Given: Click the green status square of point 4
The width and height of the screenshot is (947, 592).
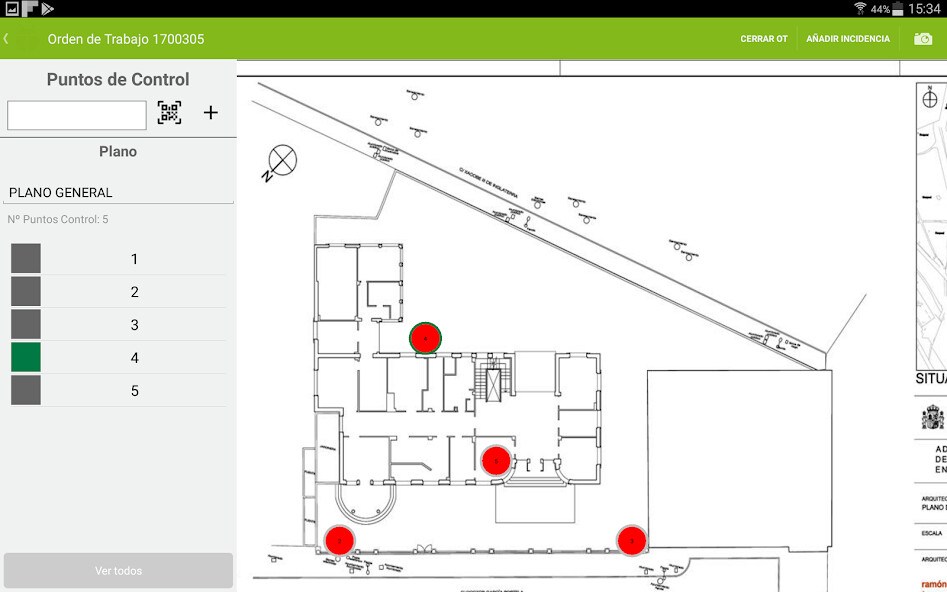Looking at the screenshot, I should coord(26,358).
